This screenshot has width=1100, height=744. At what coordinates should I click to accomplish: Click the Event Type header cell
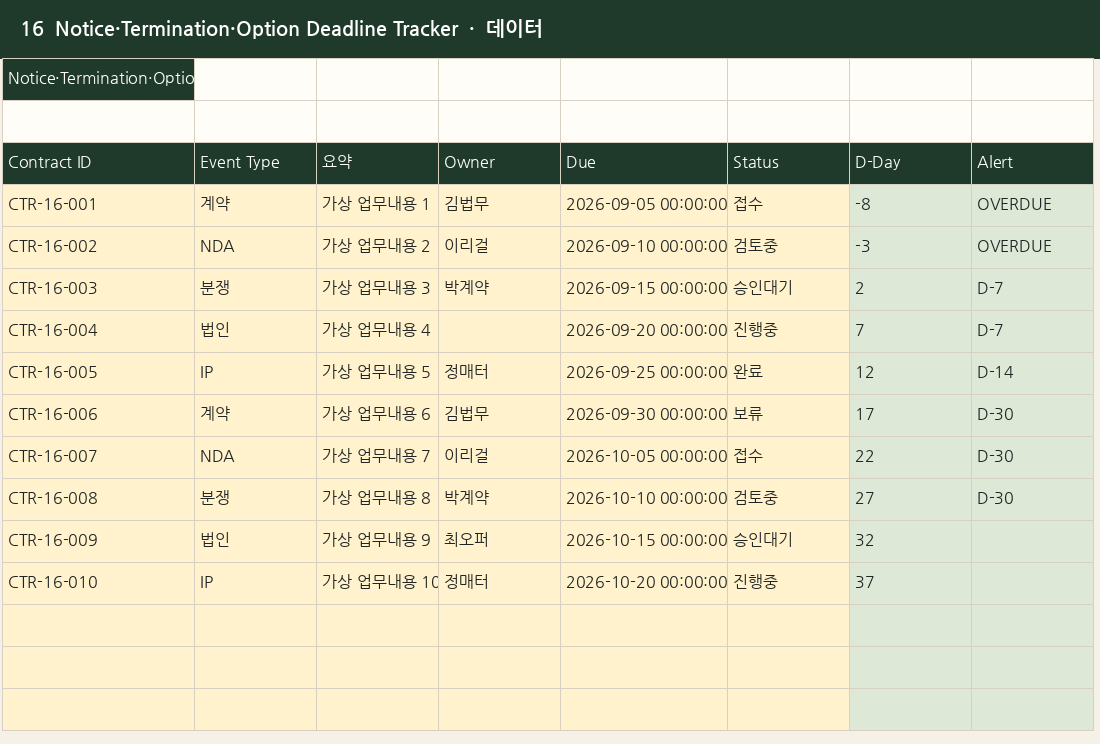click(255, 163)
